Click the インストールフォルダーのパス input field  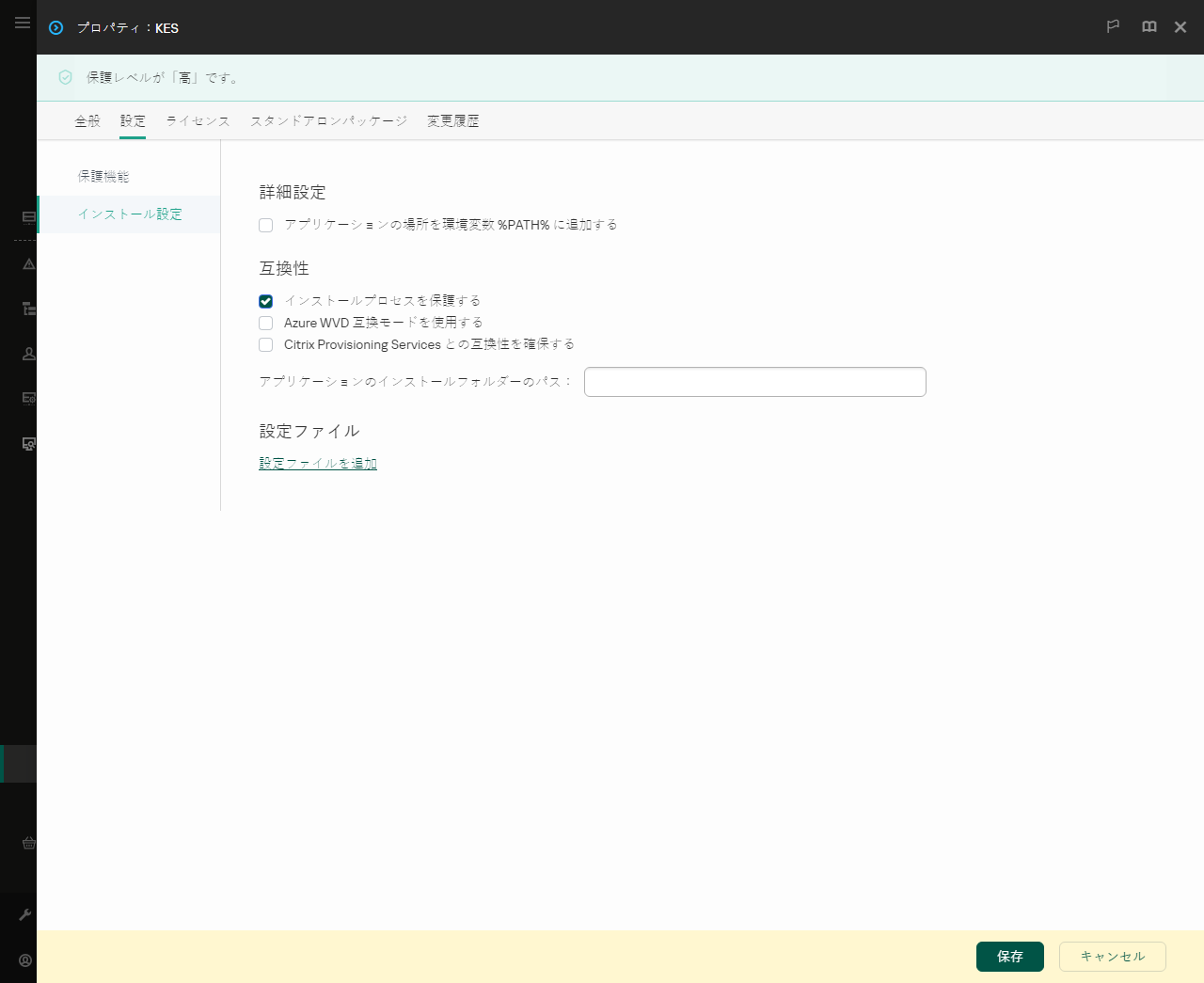pos(754,381)
